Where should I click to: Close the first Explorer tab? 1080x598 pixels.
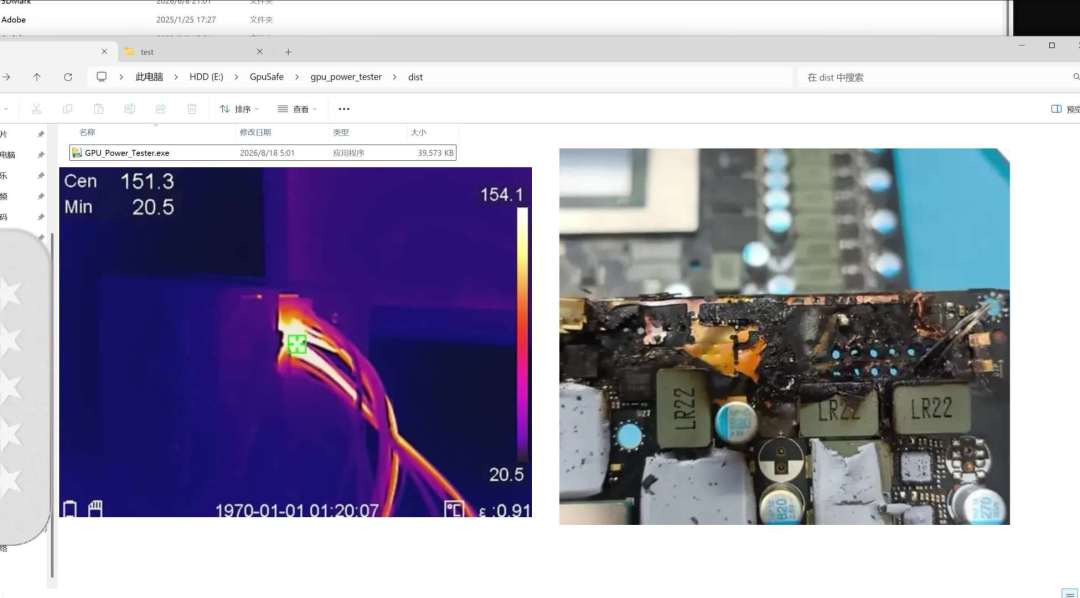point(104,52)
